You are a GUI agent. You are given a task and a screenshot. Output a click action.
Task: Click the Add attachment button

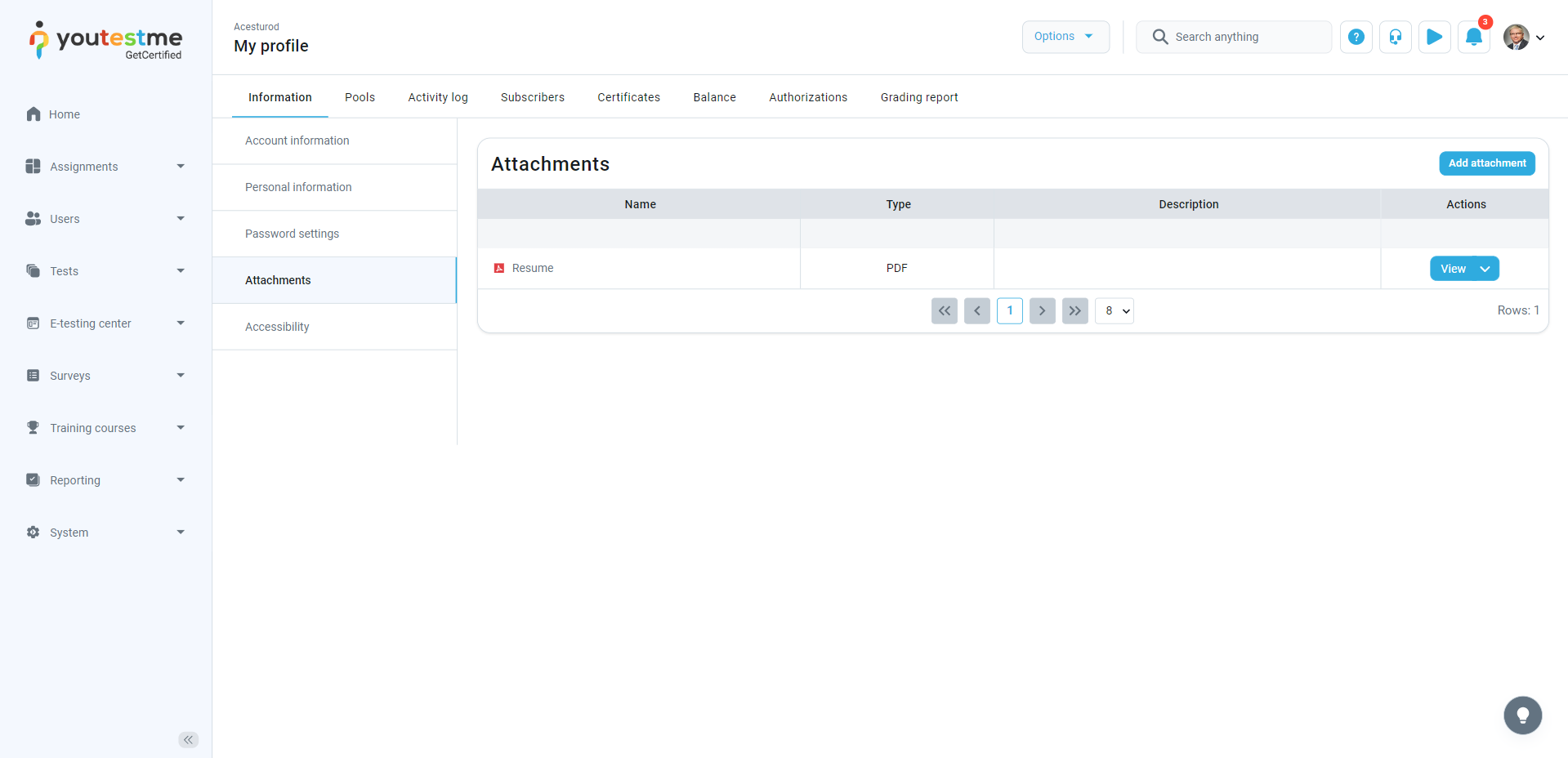pyautogui.click(x=1486, y=163)
